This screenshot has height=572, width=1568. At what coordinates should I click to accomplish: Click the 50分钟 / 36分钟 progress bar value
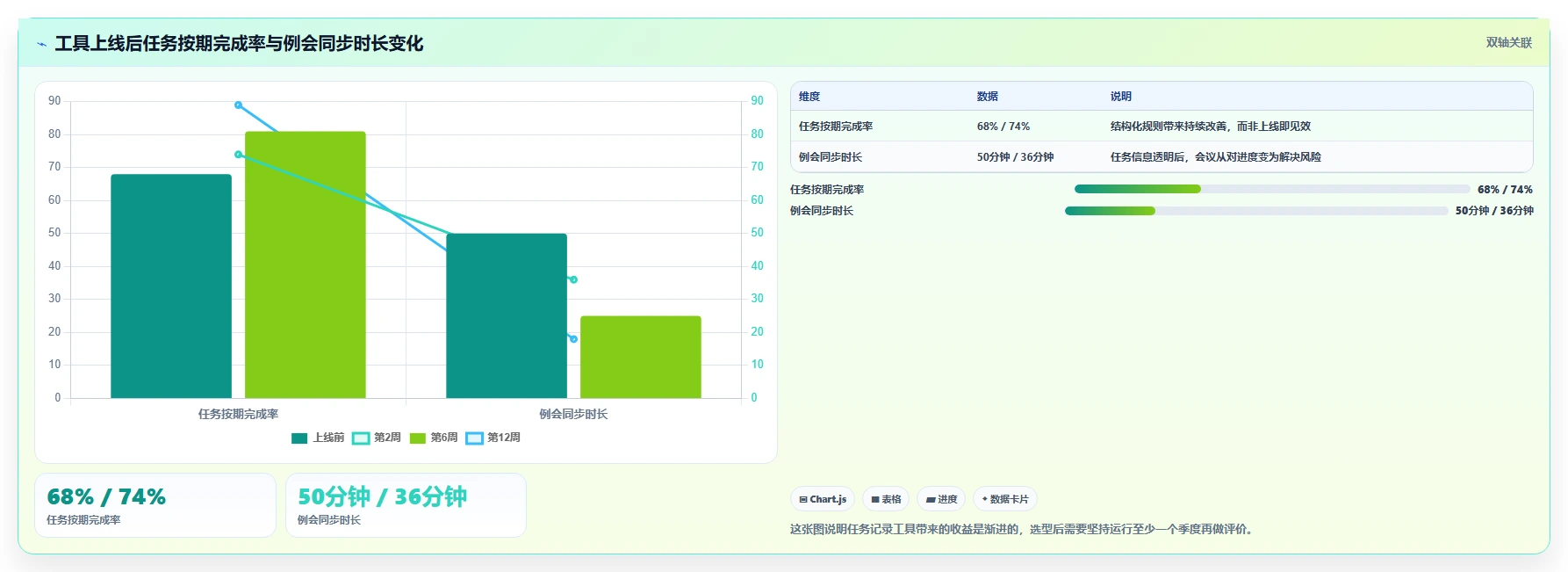pos(1494,211)
